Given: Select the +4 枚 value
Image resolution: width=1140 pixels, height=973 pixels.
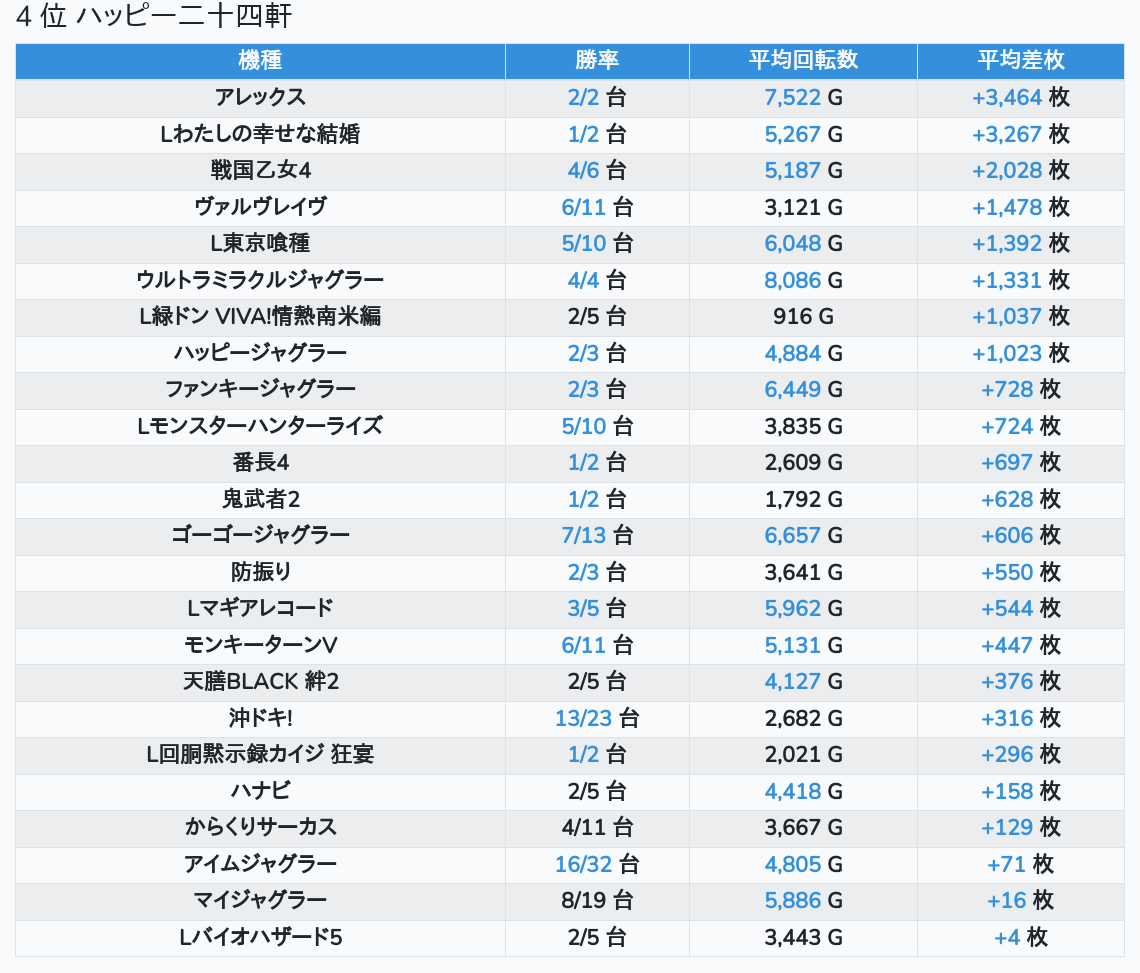Looking at the screenshot, I should 1021,937.
